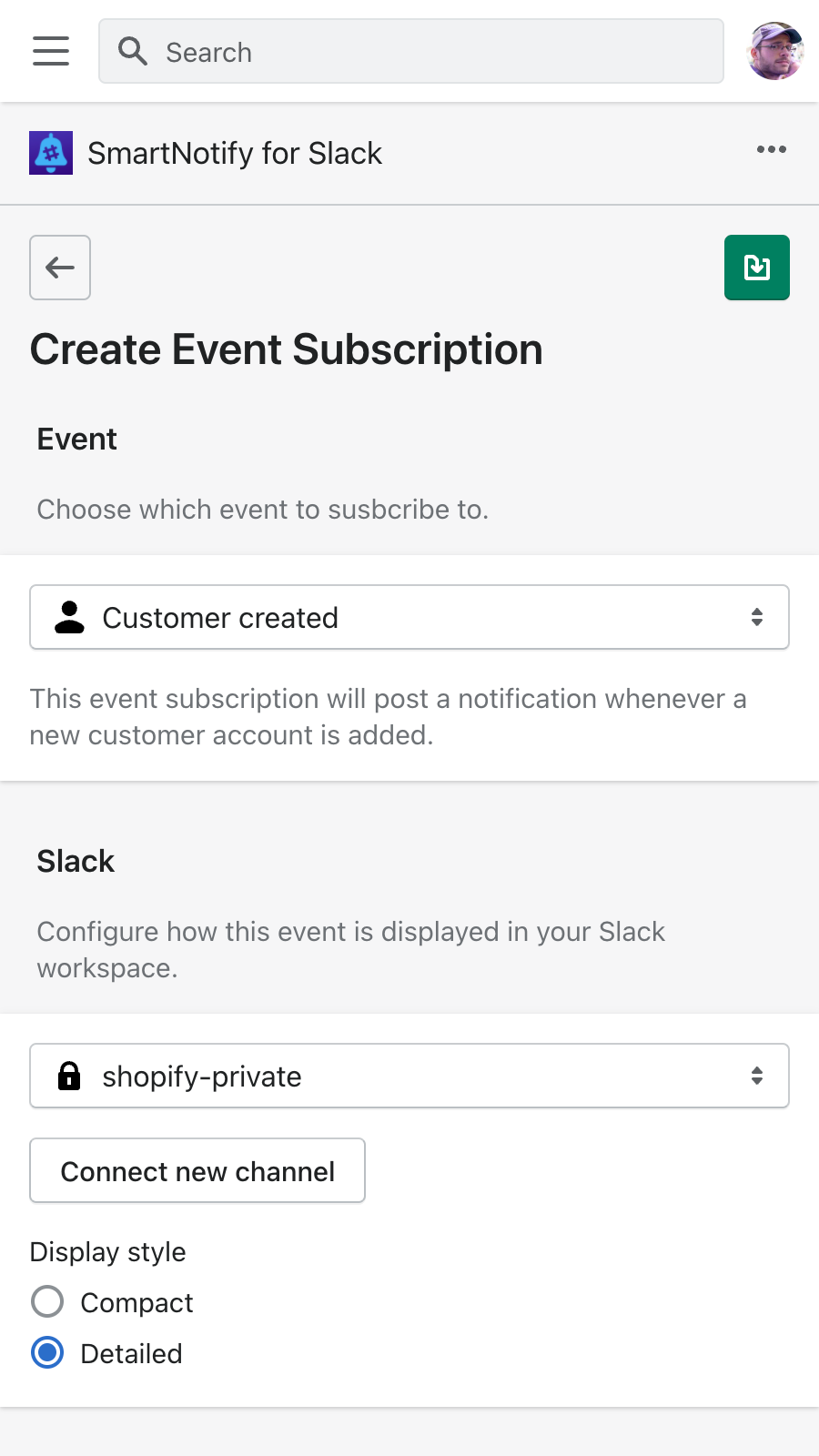This screenshot has height=1456, width=819.
Task: Click the channel selector up-down arrows
Action: click(x=756, y=1077)
